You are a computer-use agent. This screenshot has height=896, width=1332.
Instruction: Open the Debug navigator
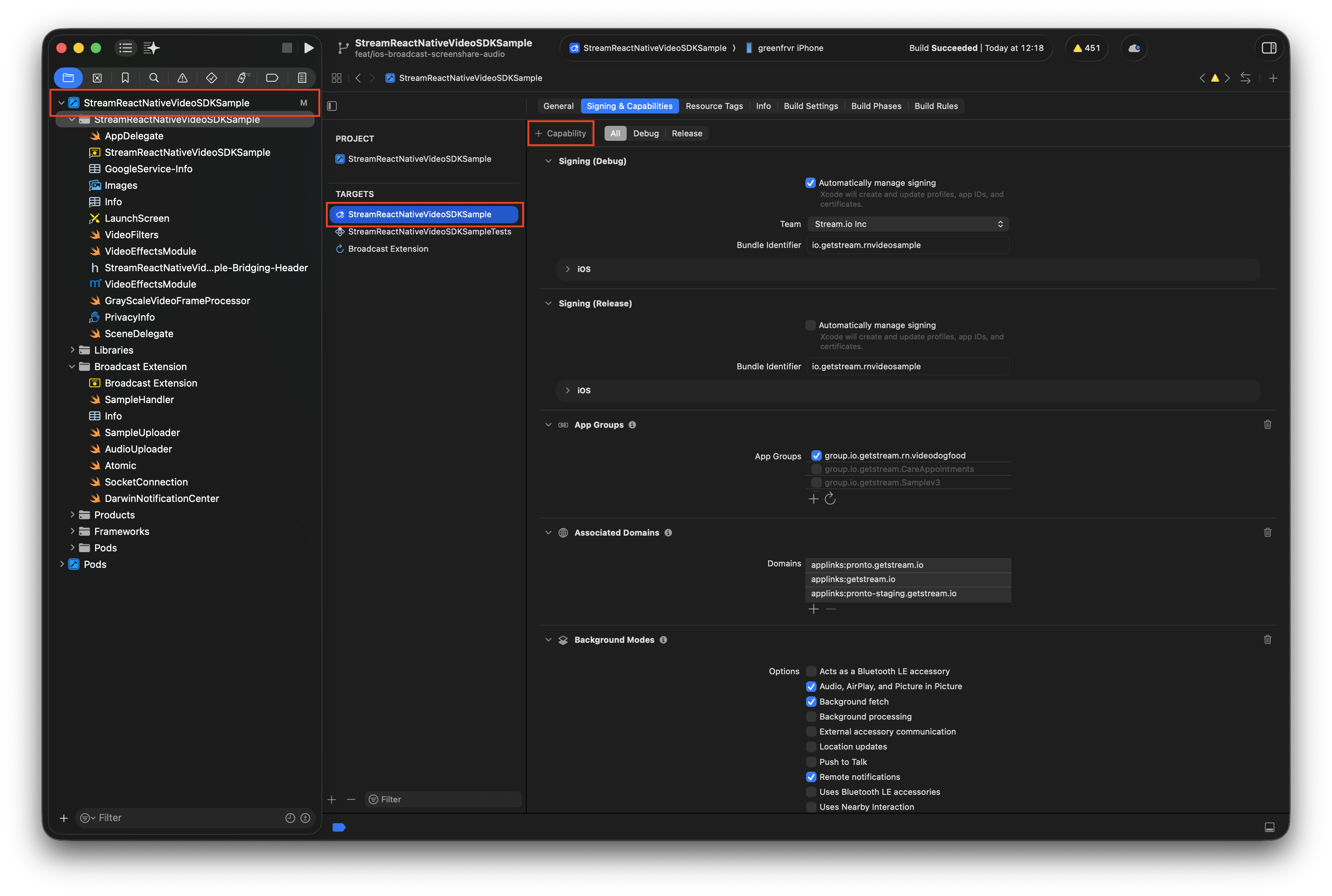(243, 78)
